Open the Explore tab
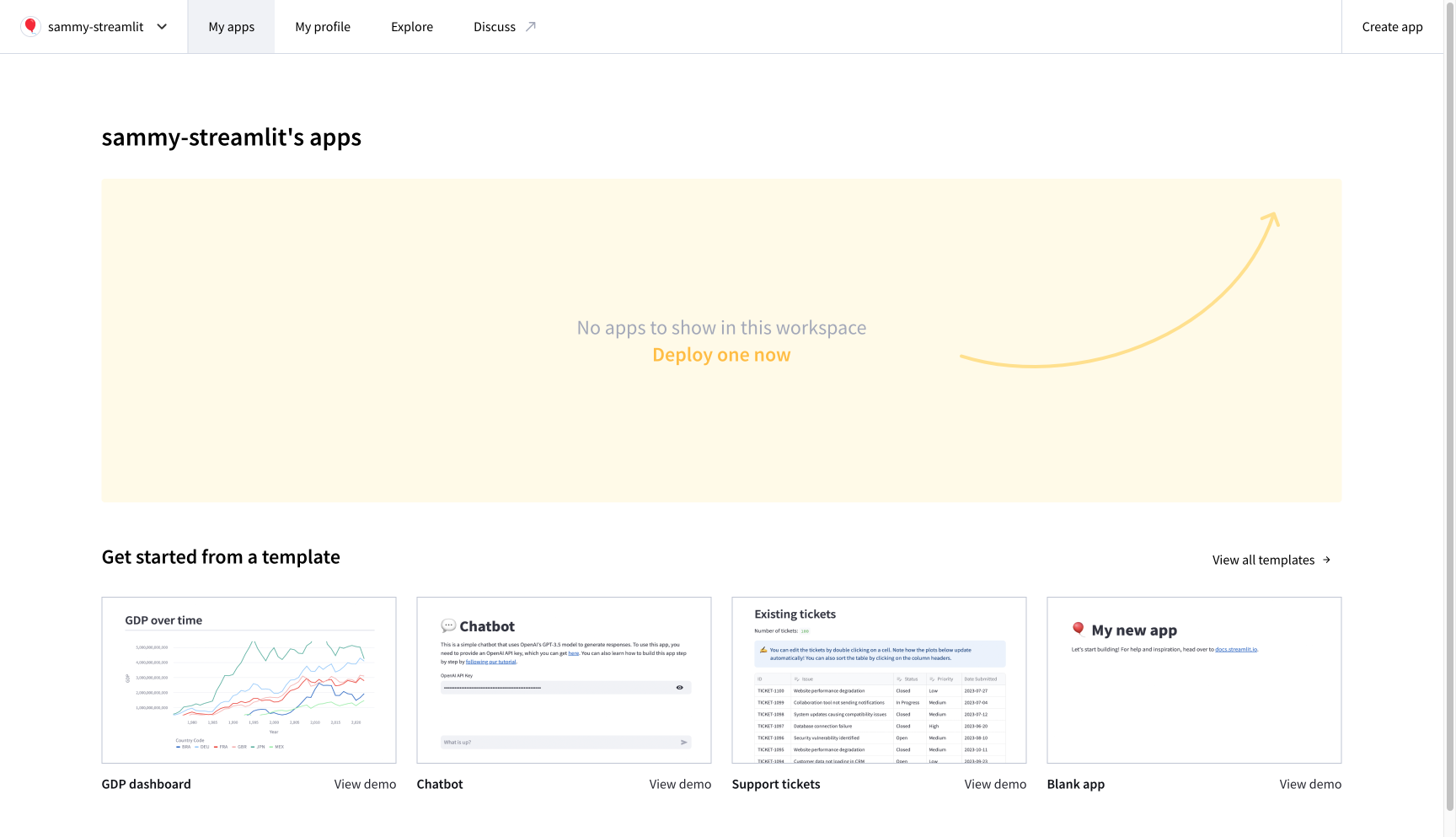The width and height of the screenshot is (1456, 837). point(411,26)
